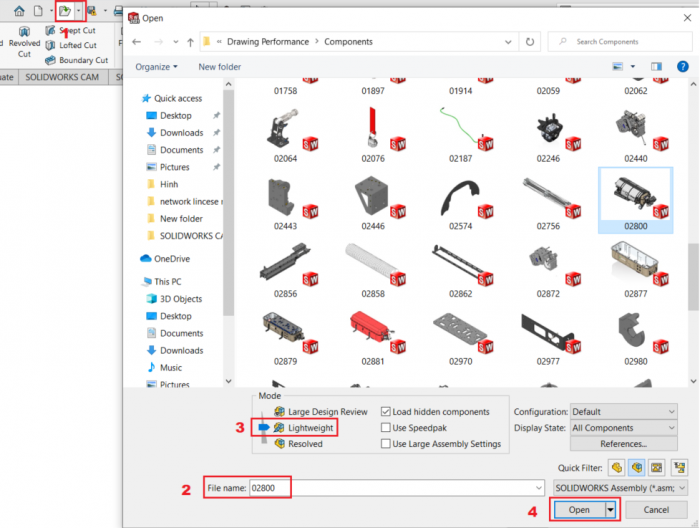Click the Components breadcrumb
The image size is (700, 528).
click(x=348, y=42)
